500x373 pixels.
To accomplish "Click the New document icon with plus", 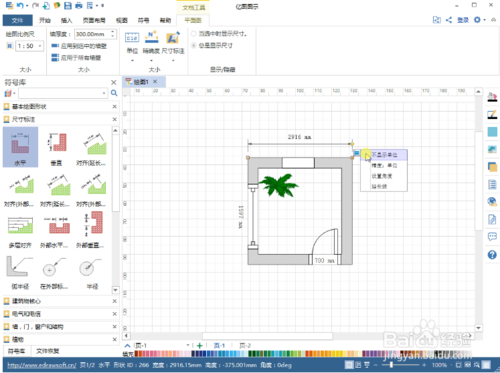I will click(x=47, y=5).
